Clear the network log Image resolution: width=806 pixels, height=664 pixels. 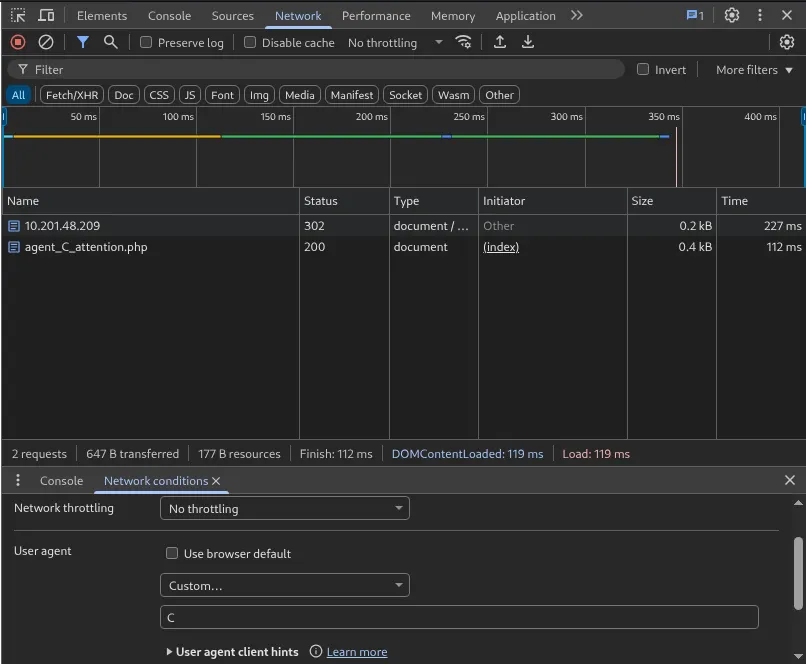pos(46,42)
